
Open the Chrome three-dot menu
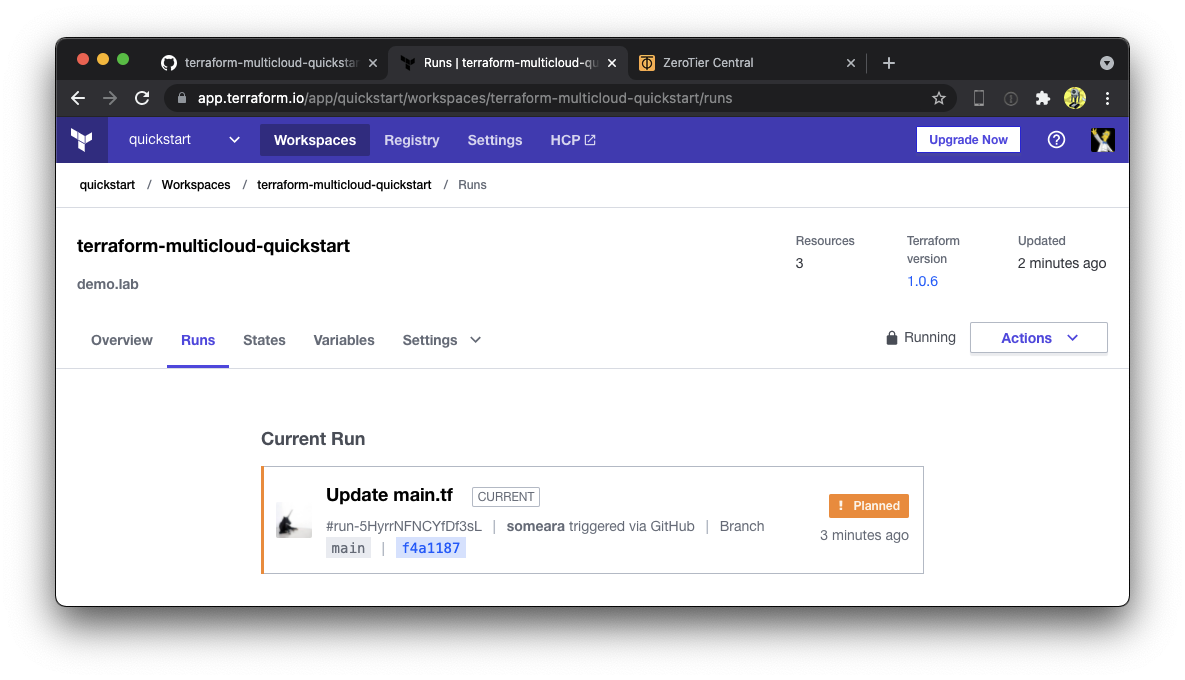(x=1107, y=98)
